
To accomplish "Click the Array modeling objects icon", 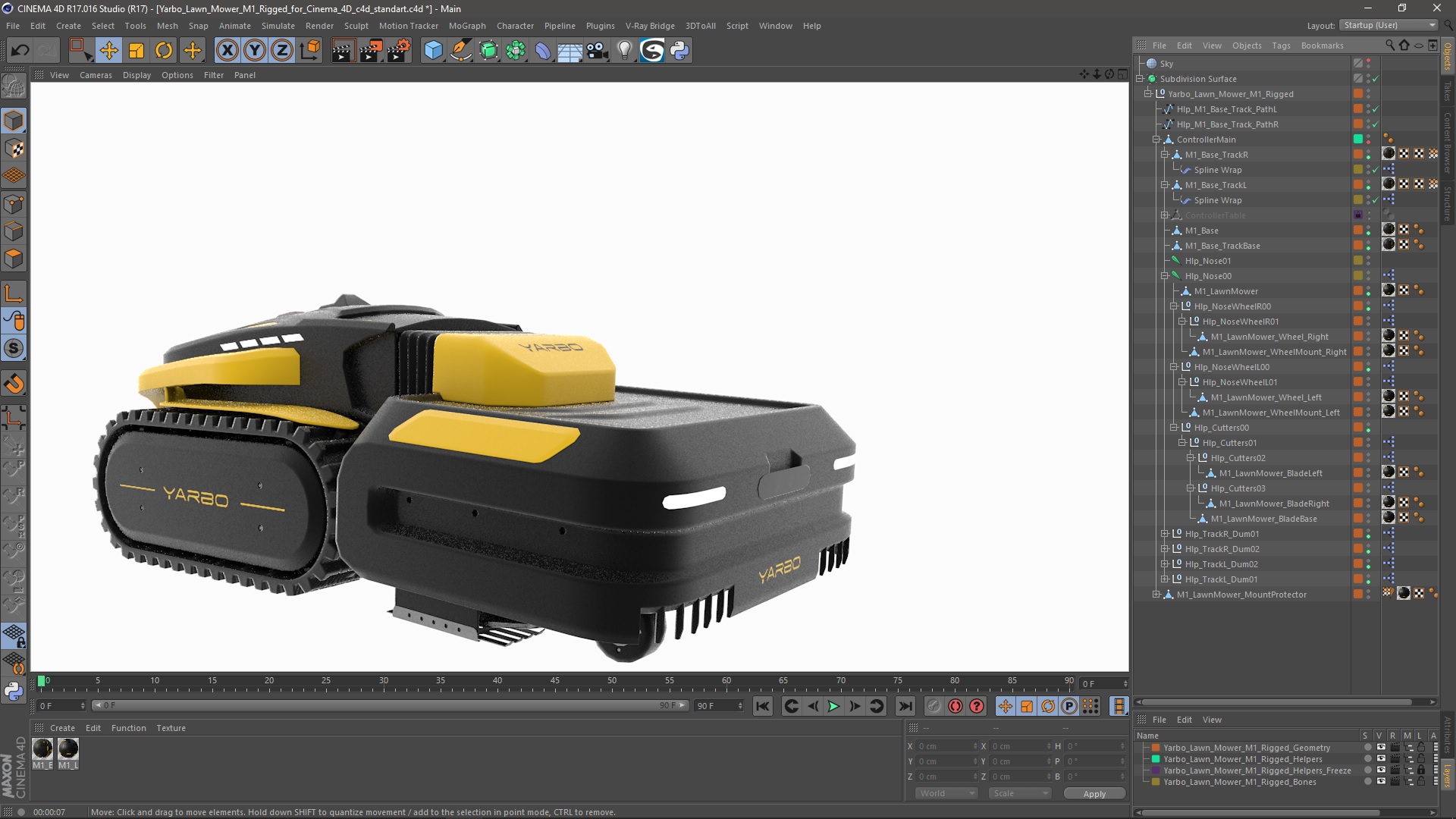I will [516, 50].
